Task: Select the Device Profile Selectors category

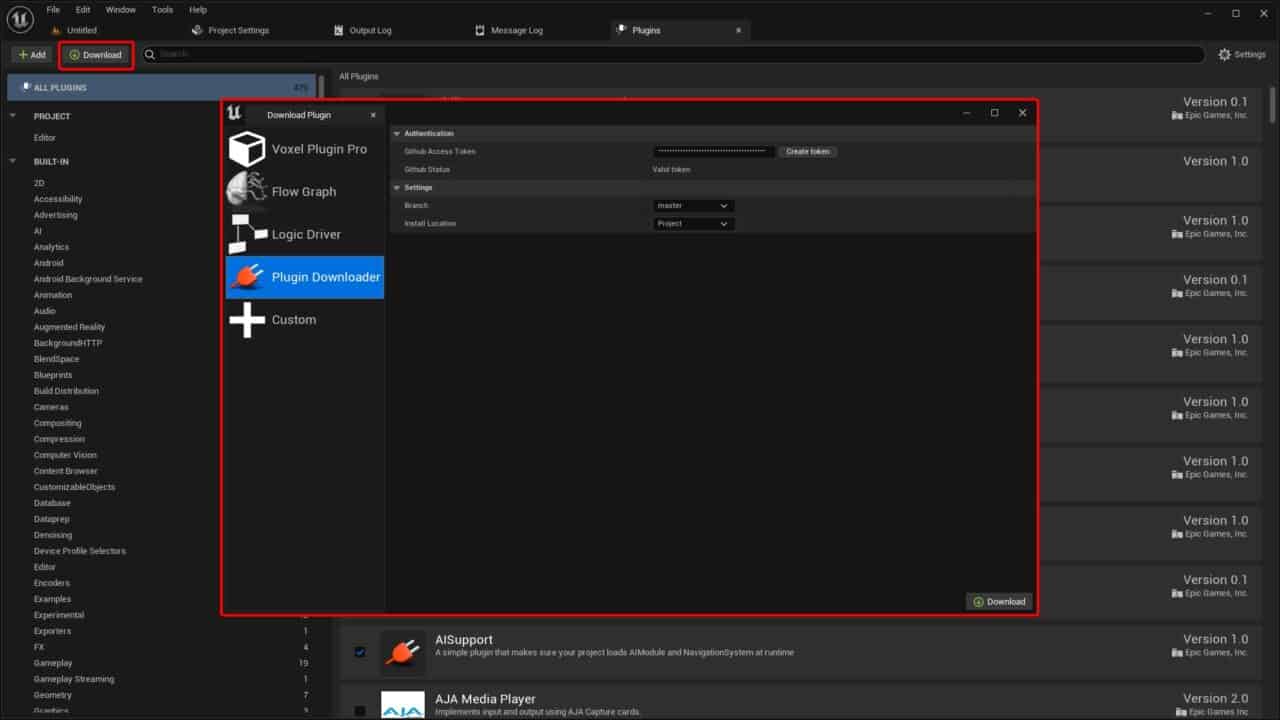Action: pos(80,551)
